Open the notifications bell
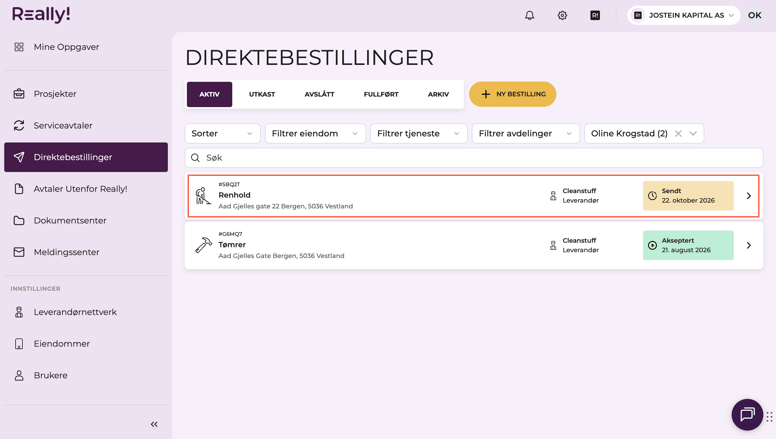 point(530,15)
